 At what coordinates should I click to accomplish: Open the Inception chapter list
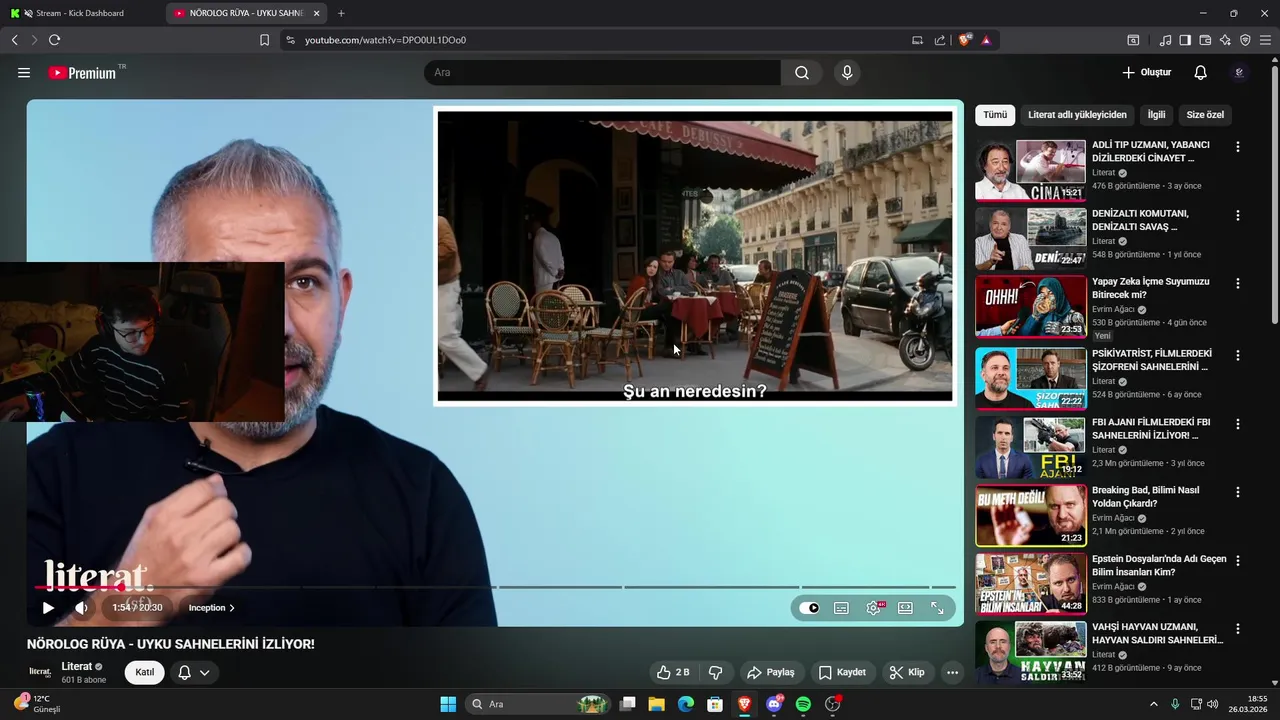(211, 607)
